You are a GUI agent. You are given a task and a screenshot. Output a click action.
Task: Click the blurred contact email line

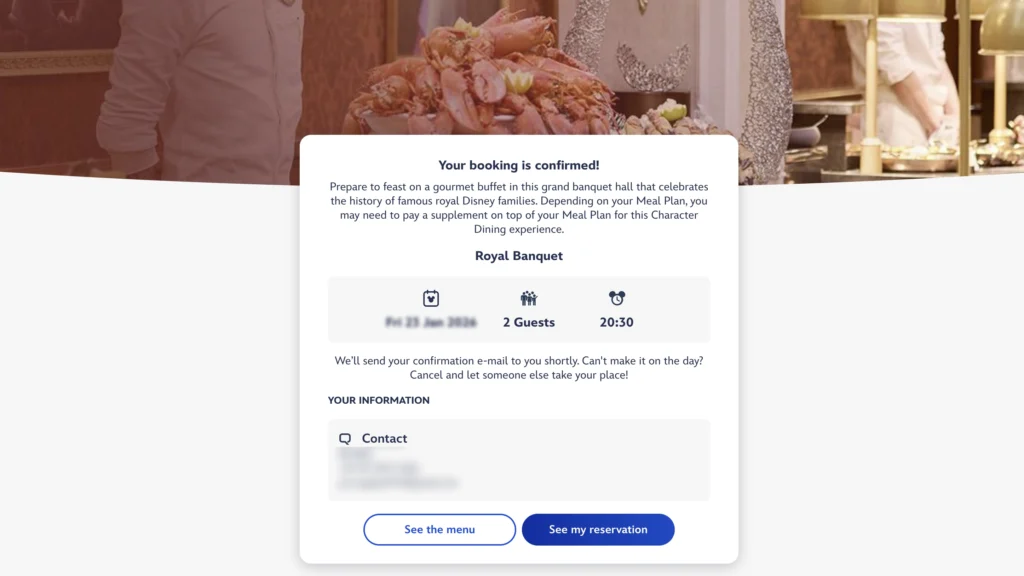coord(398,483)
